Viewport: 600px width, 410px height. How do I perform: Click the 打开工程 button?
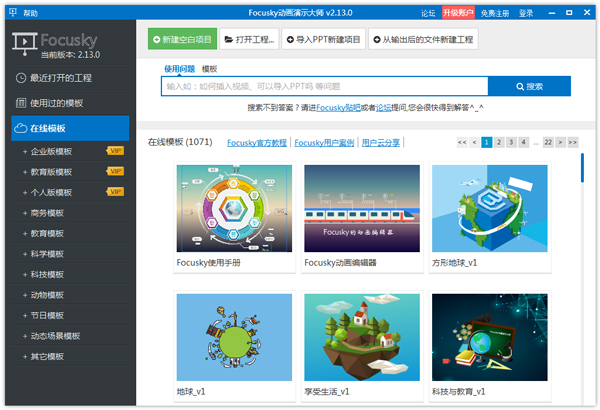pos(249,39)
